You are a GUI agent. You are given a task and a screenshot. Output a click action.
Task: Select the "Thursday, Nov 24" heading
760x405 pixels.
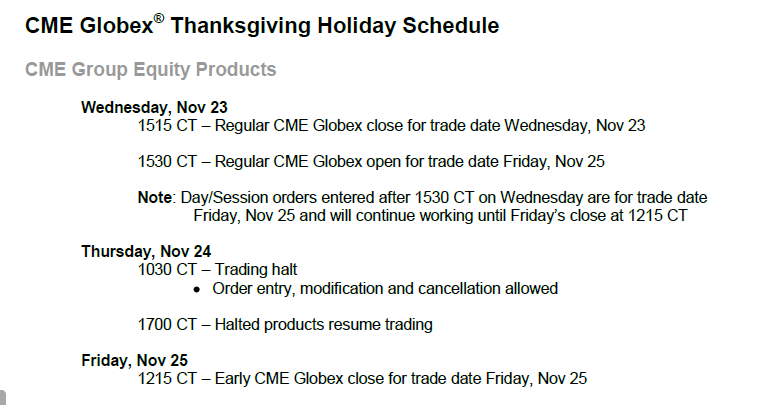point(146,251)
